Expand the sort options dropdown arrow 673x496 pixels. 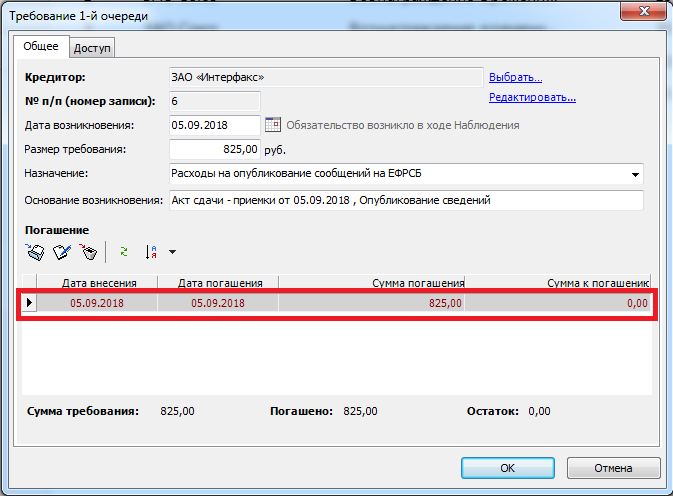[x=172, y=253]
